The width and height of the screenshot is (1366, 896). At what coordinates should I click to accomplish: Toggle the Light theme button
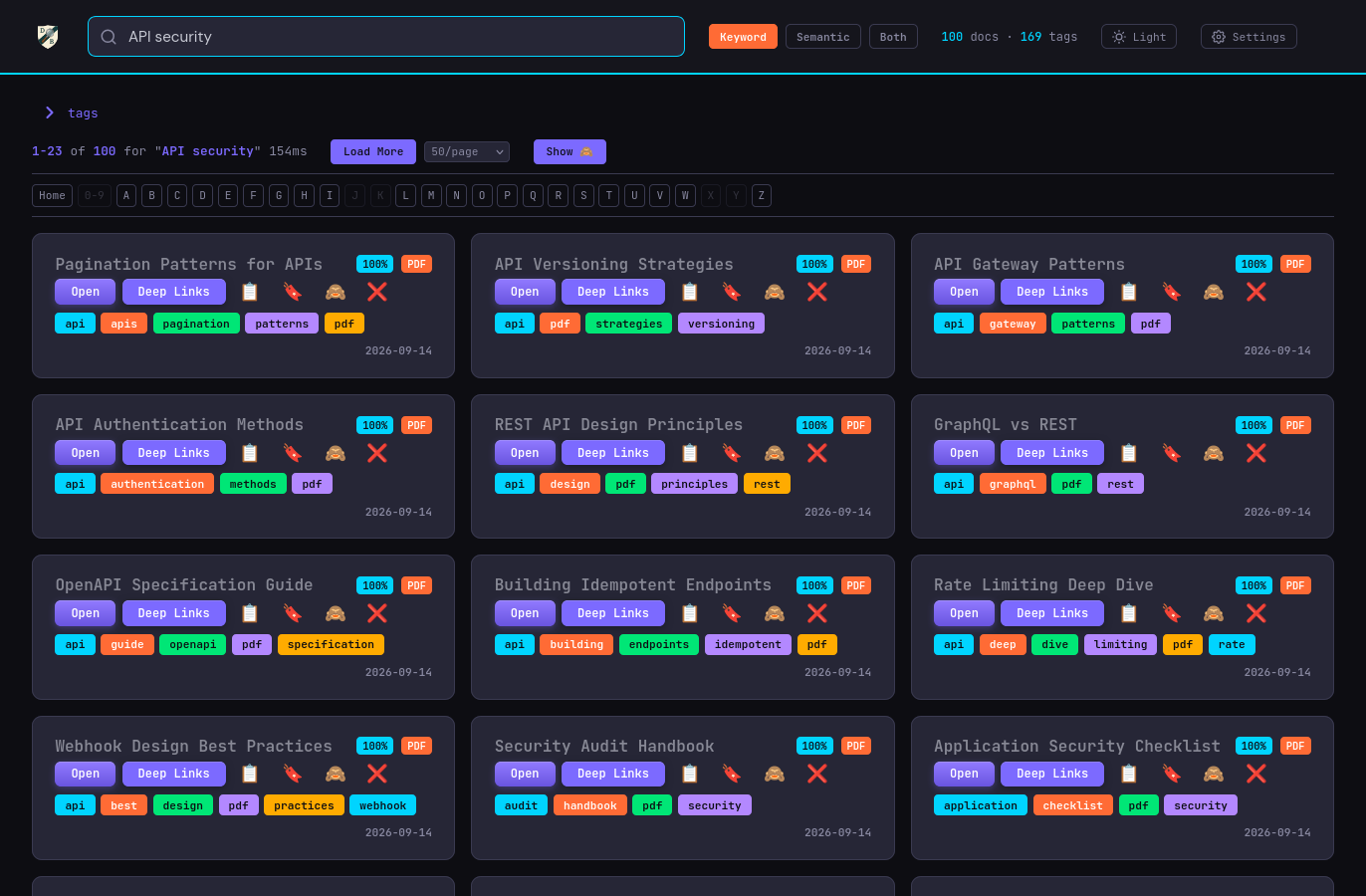point(1139,37)
